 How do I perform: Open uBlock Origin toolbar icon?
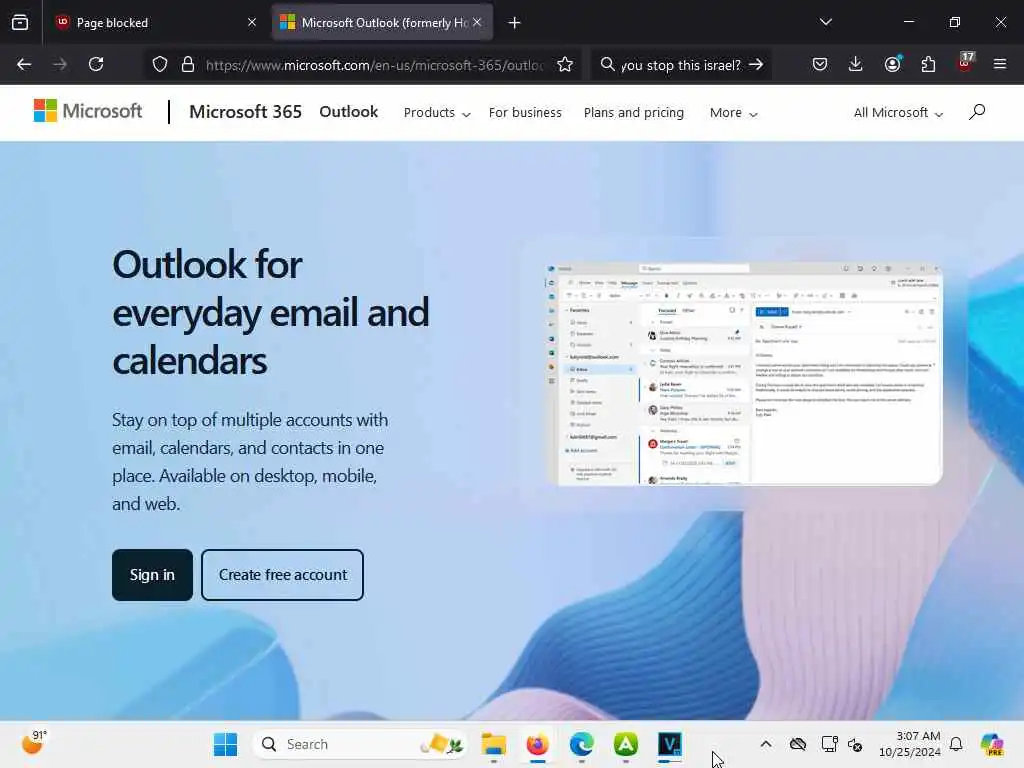(965, 63)
